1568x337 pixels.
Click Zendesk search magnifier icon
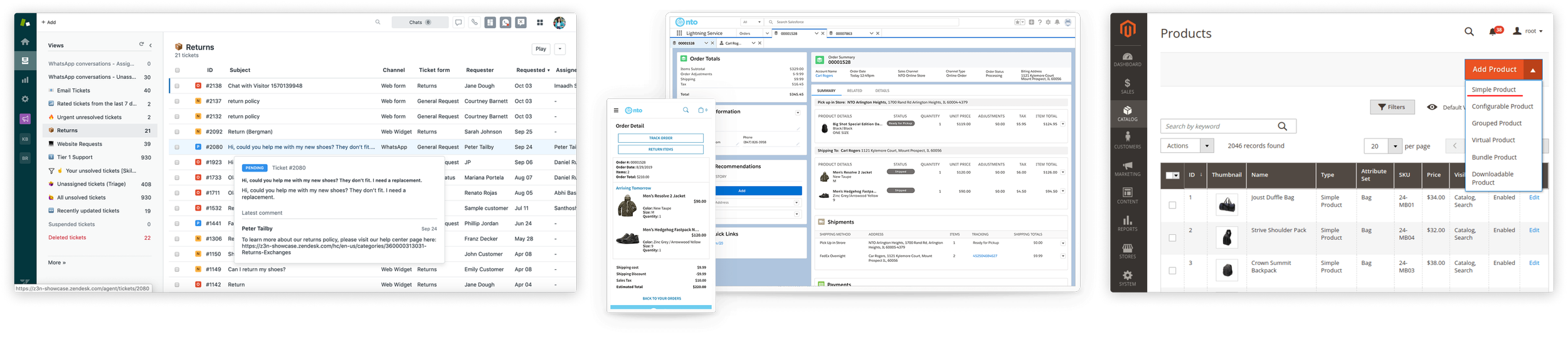pos(378,22)
